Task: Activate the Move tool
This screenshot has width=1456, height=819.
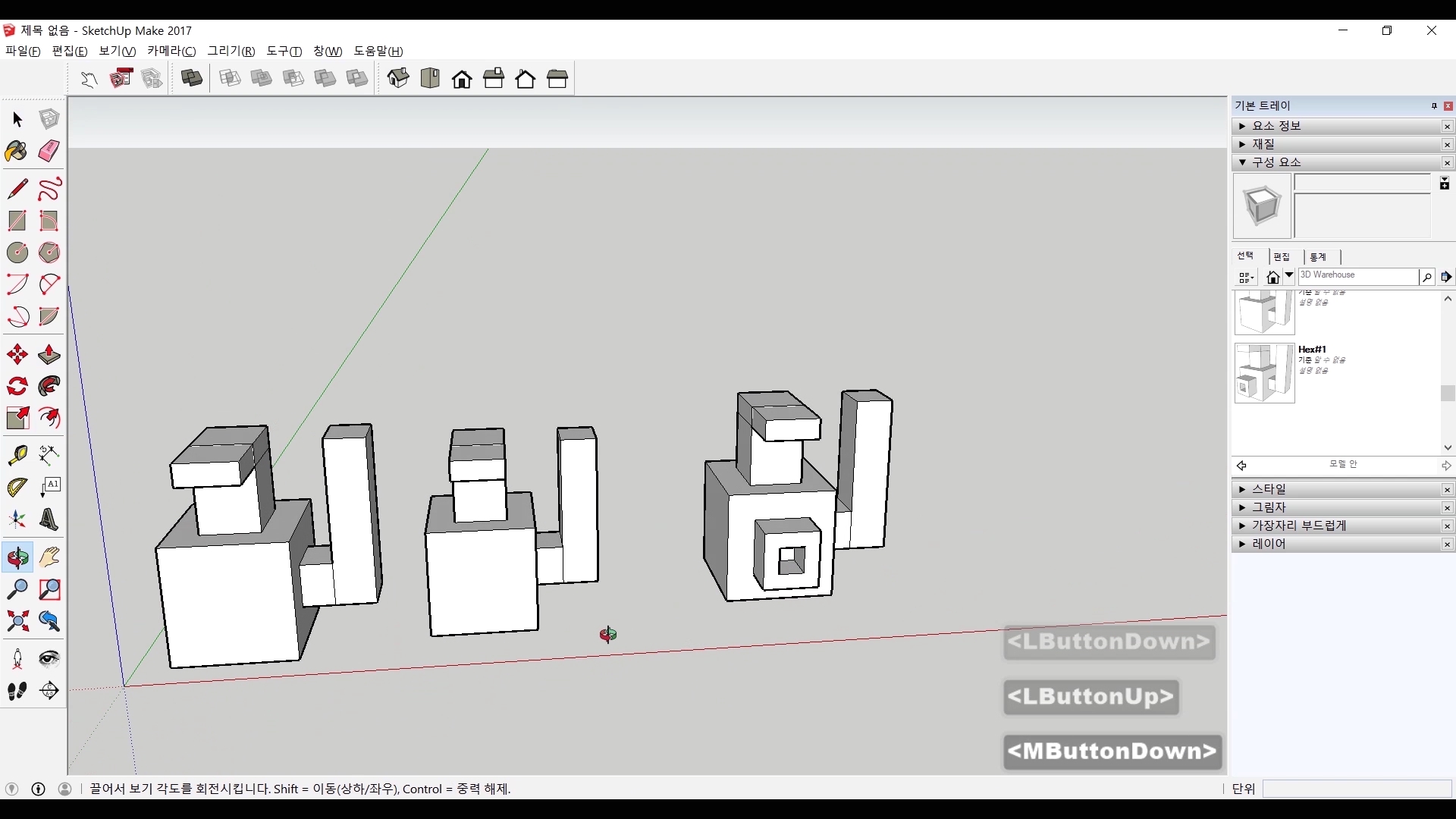Action: pos(17,354)
